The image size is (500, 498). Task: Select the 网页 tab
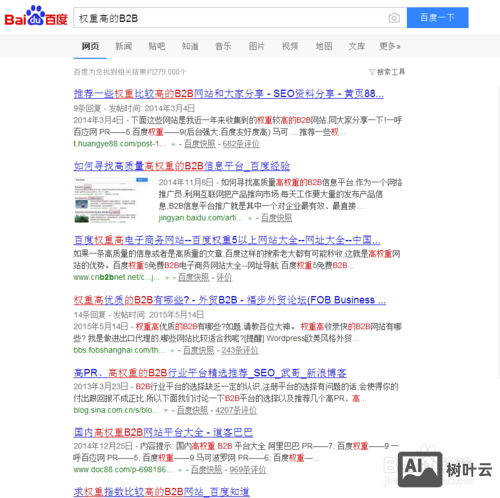point(90,46)
